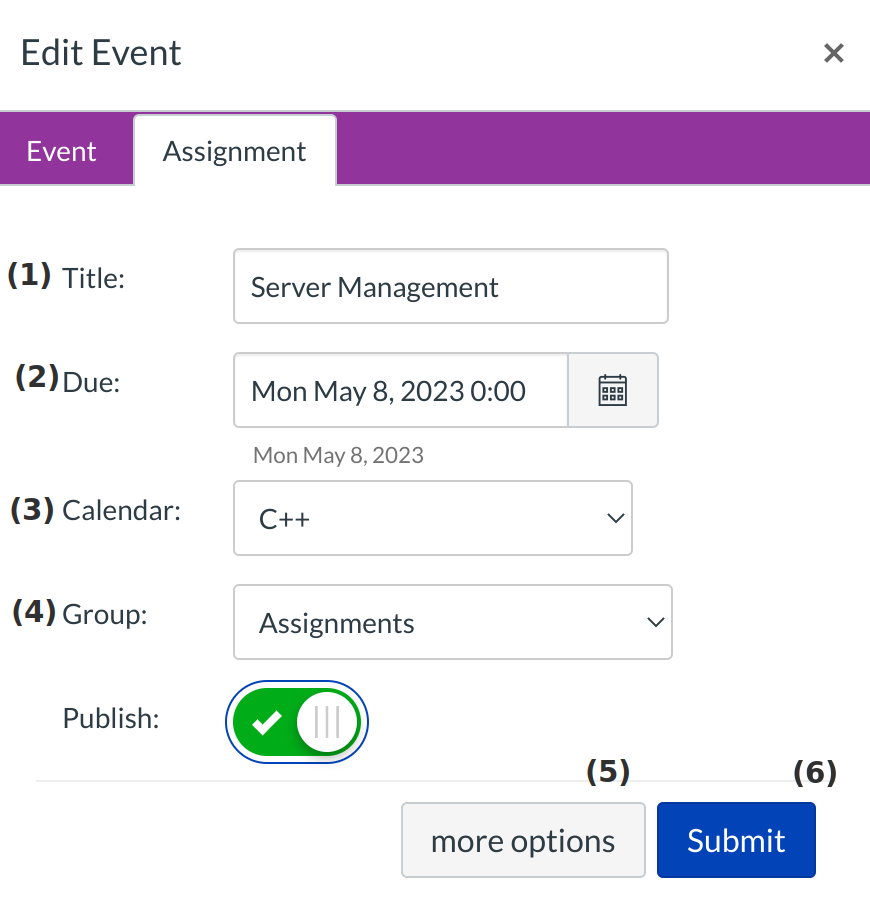Click the checkmark inside Publish toggle
Image resolution: width=870 pixels, height=922 pixels.
click(x=266, y=722)
